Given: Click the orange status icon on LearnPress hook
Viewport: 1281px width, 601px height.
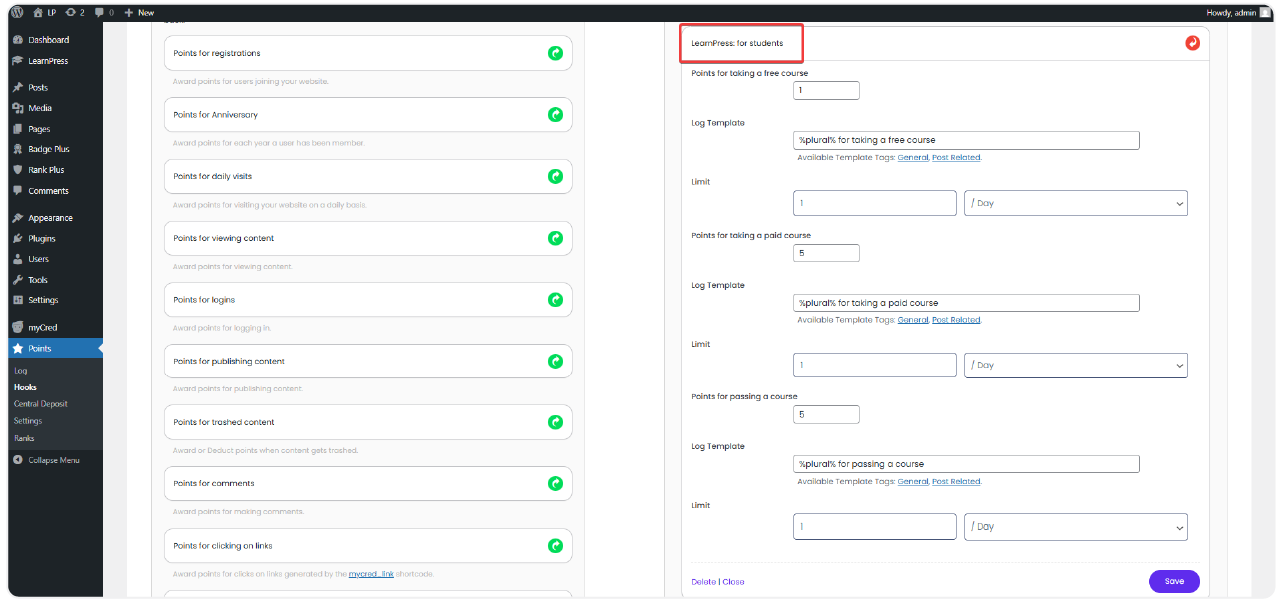Looking at the screenshot, I should pos(1193,43).
